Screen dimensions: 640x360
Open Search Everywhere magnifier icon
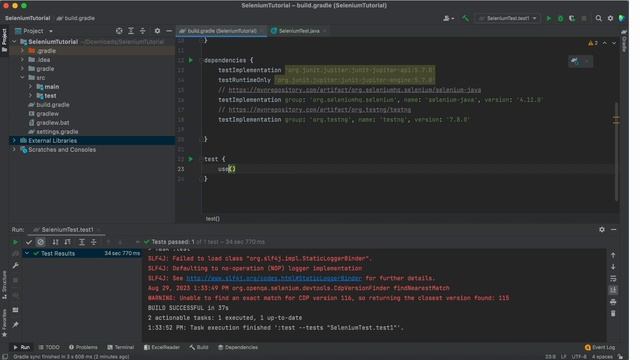(598, 18)
